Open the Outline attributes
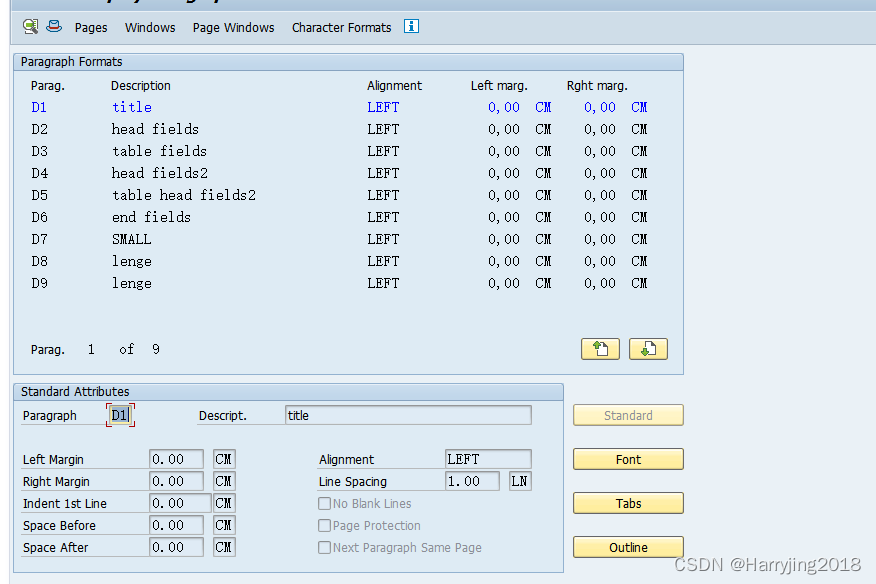876x584 pixels. pos(628,547)
